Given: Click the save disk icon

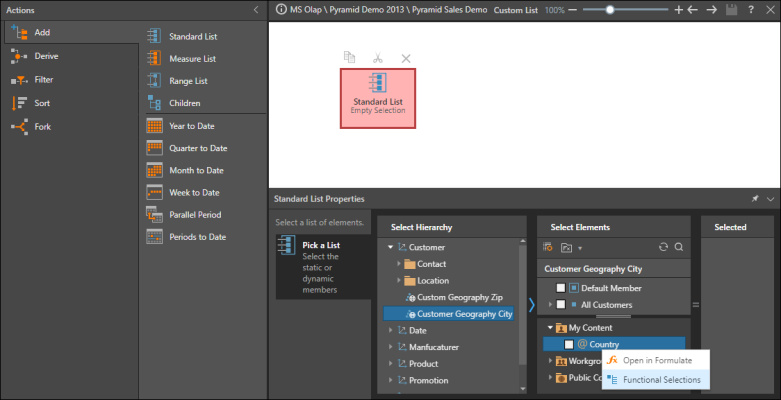Looking at the screenshot, I should [731, 9].
